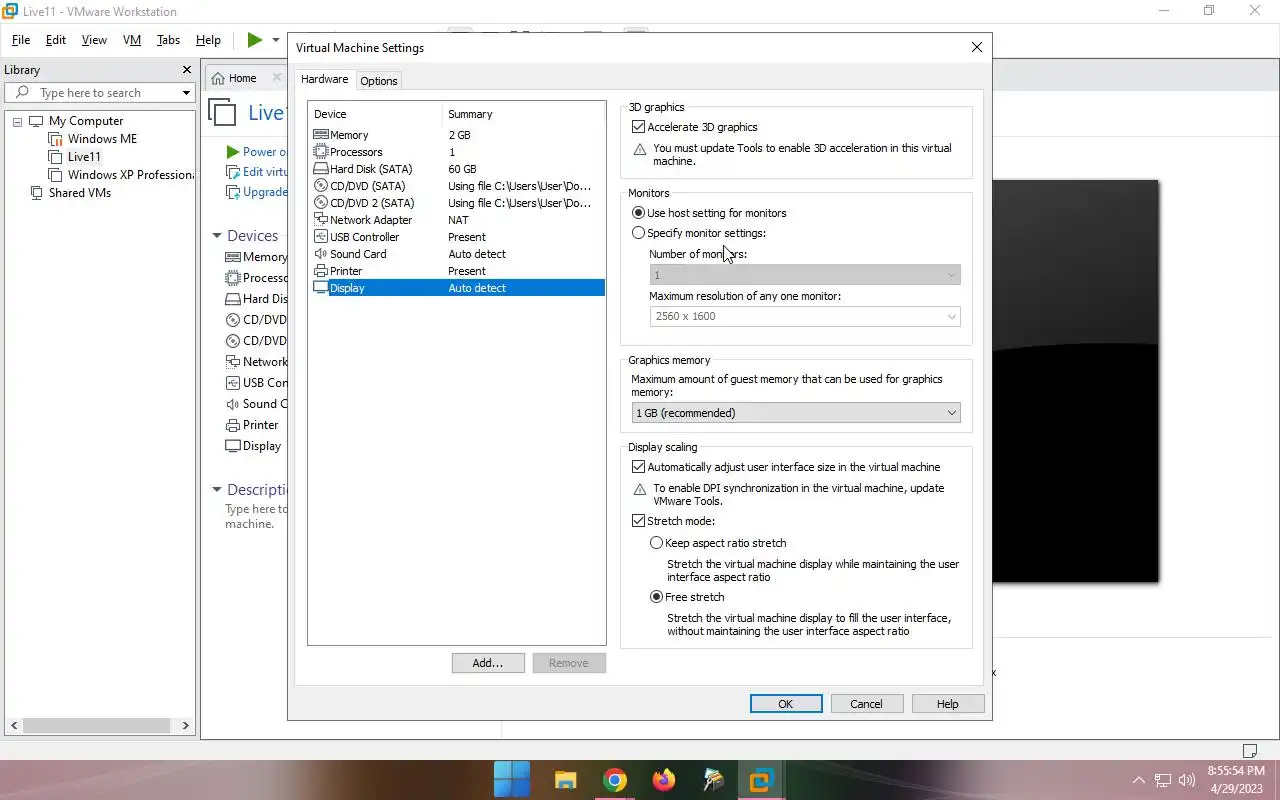The image size is (1280, 800).
Task: Click the volume speaker icon in the system tray
Action: [1188, 780]
